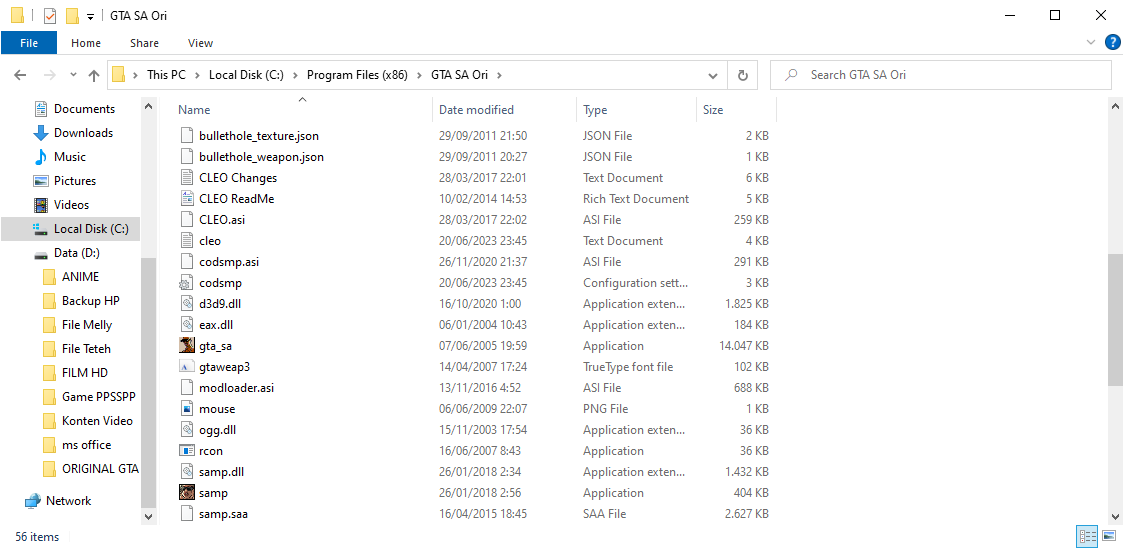Click chevron after Local Disk (C:) breadcrumb
This screenshot has height=548, width=1123.
point(295,74)
